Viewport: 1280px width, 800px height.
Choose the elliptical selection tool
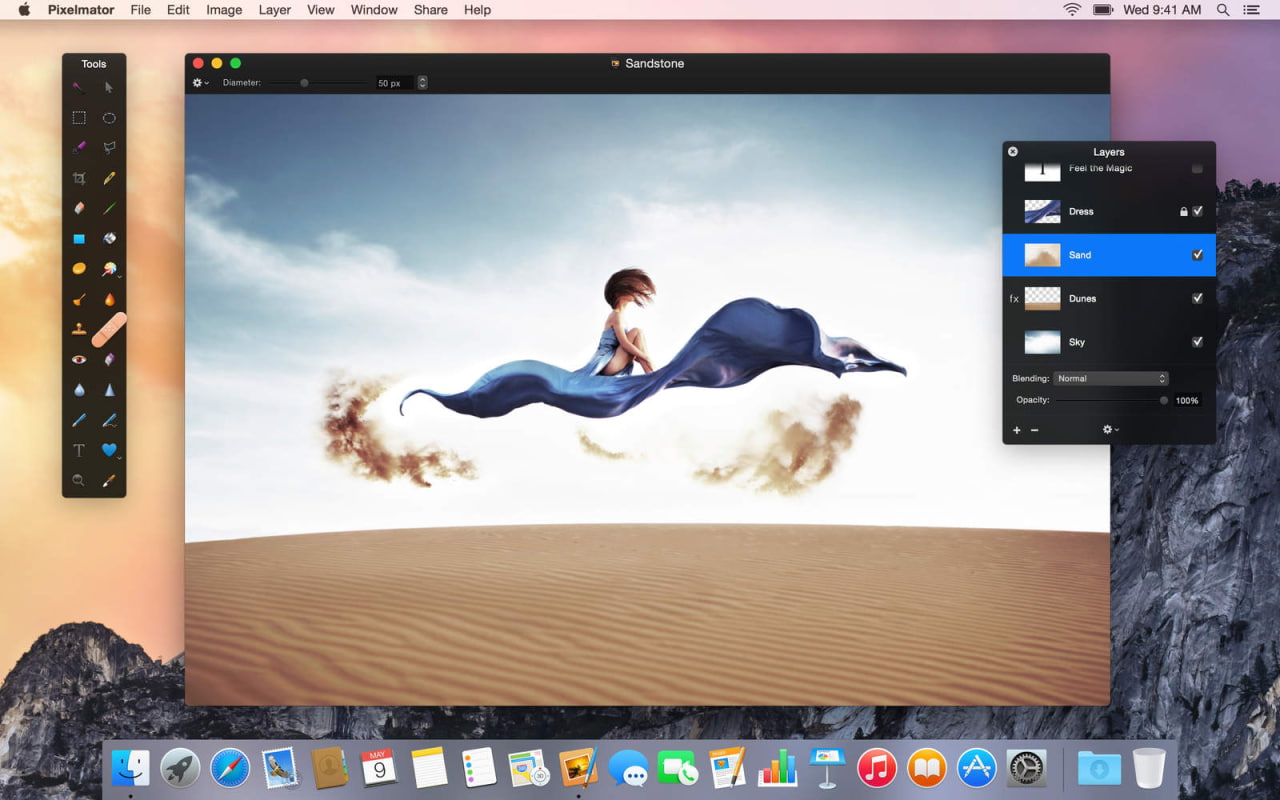pos(108,117)
